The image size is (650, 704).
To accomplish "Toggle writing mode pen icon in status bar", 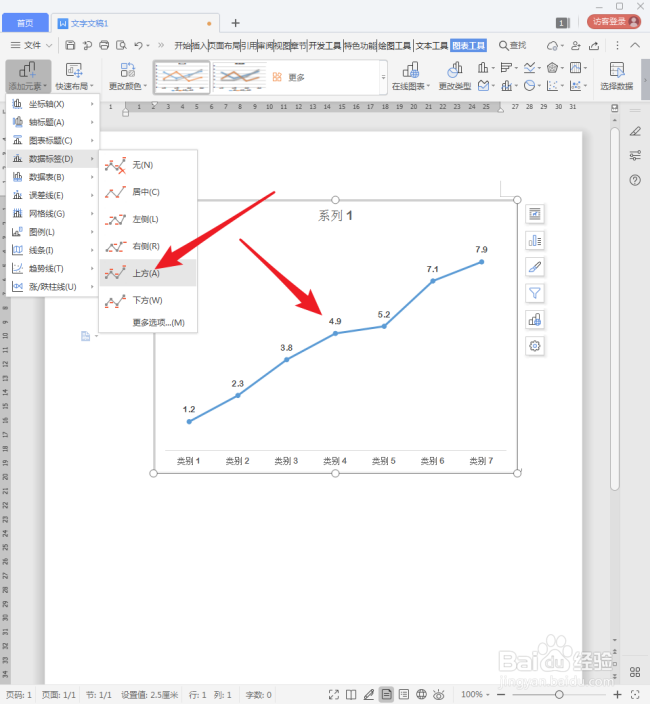I will 369,695.
